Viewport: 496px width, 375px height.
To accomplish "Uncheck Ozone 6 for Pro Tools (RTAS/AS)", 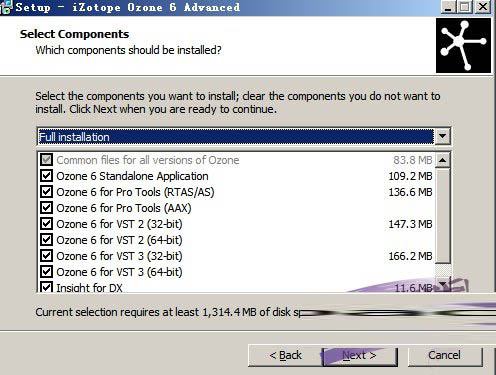I will coord(46,192).
